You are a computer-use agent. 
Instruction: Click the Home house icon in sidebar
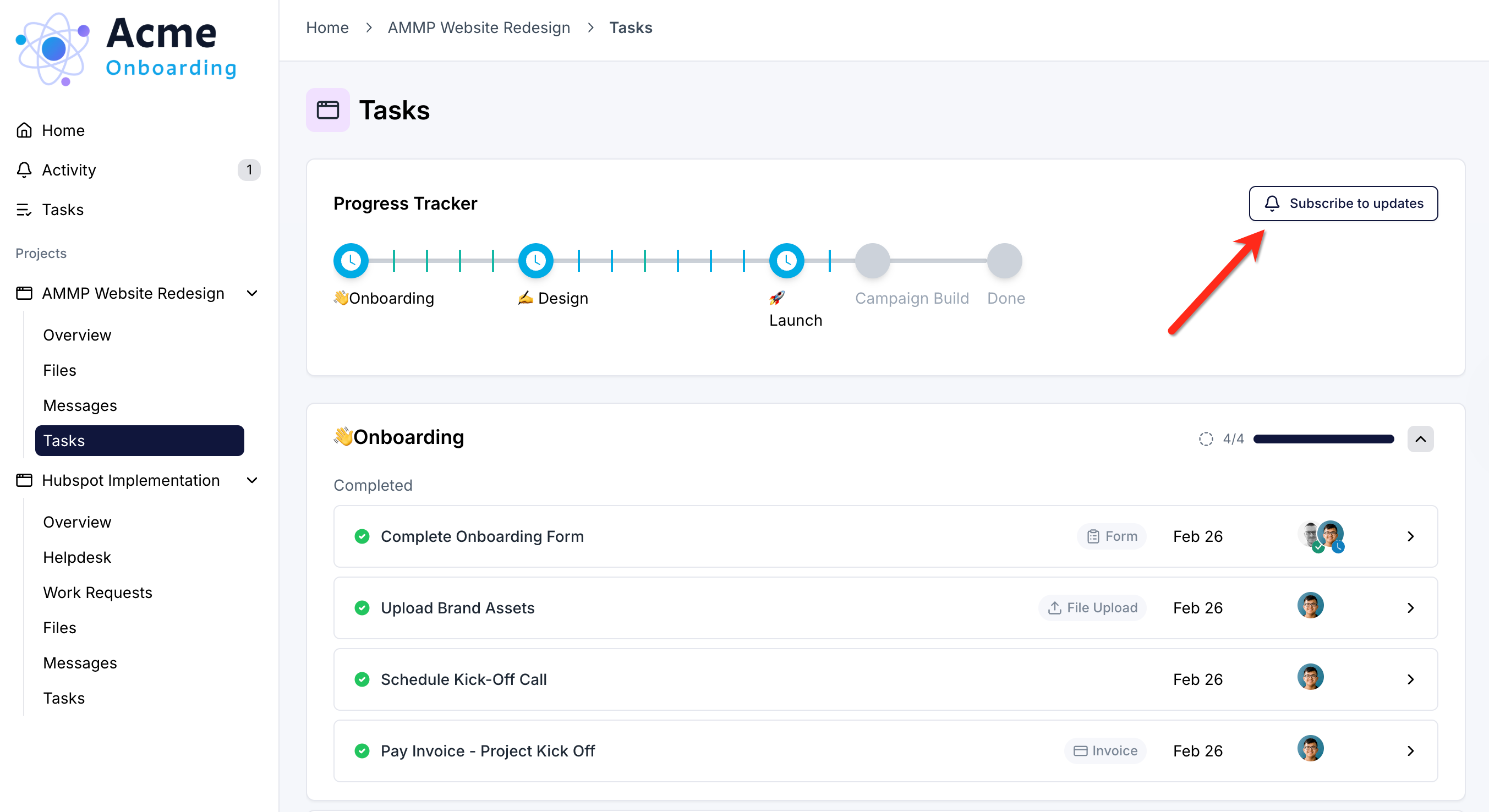[24, 130]
